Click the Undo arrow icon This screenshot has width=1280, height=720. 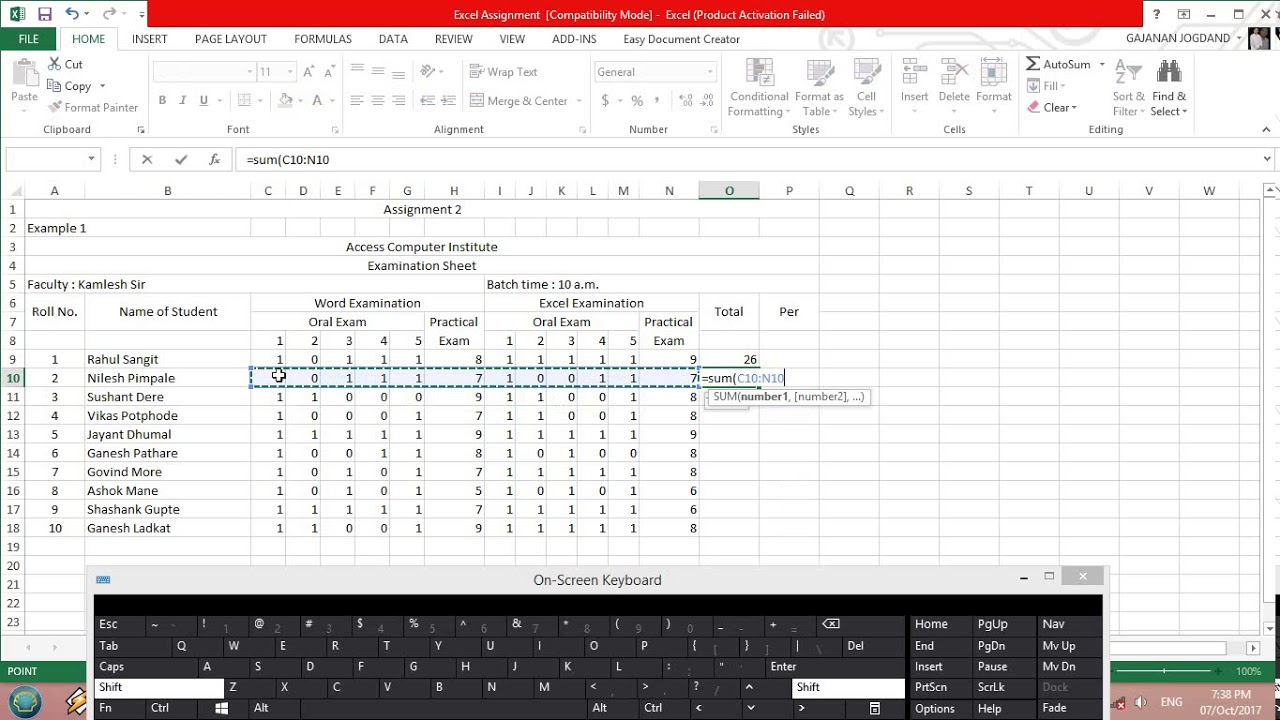[x=72, y=14]
